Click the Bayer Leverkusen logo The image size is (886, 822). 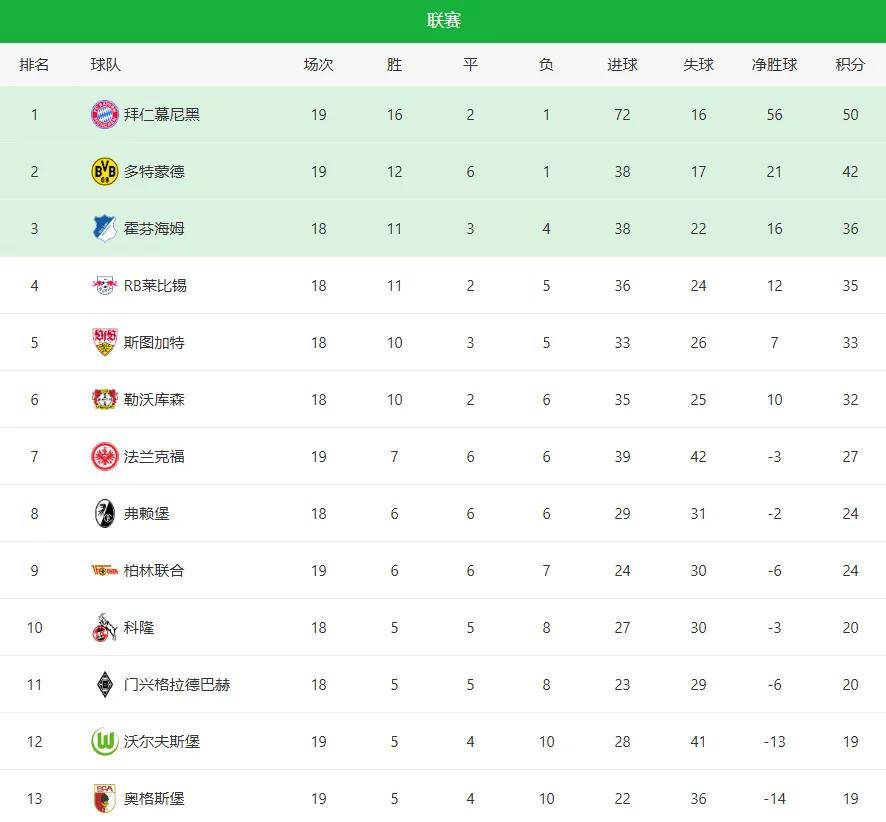click(x=105, y=399)
